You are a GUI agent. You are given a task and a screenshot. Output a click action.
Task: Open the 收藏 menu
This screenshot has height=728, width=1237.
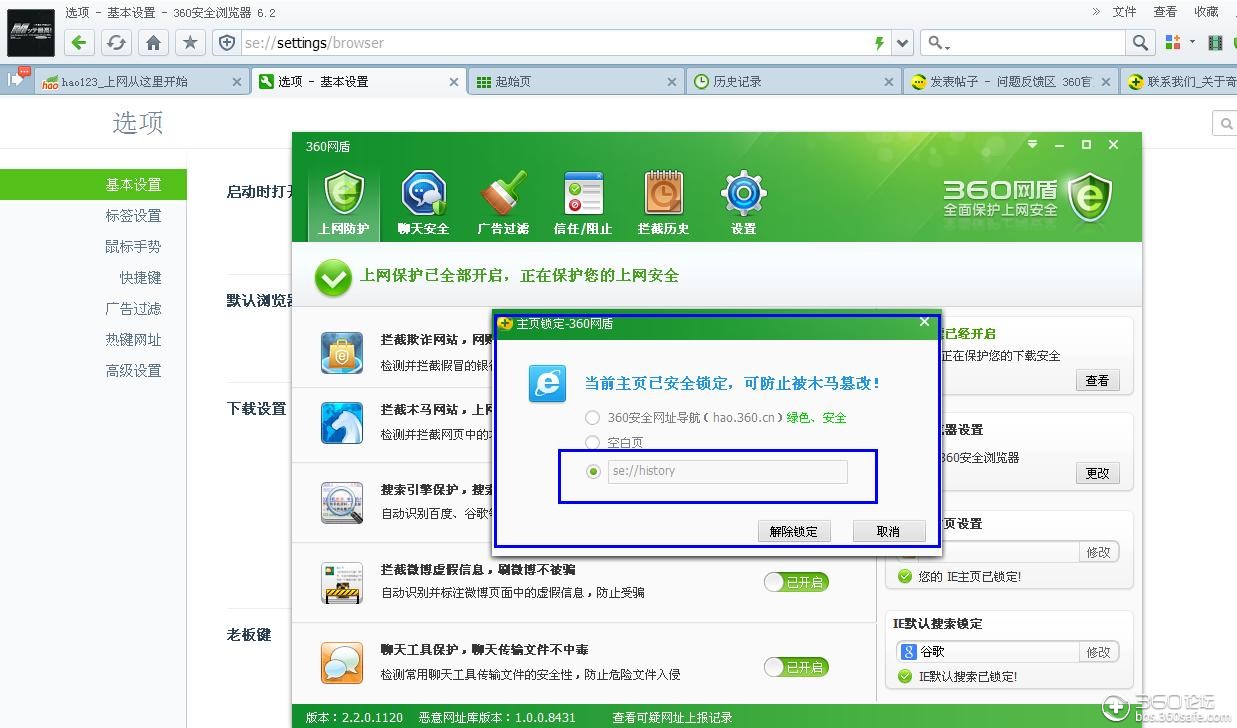(x=1206, y=12)
